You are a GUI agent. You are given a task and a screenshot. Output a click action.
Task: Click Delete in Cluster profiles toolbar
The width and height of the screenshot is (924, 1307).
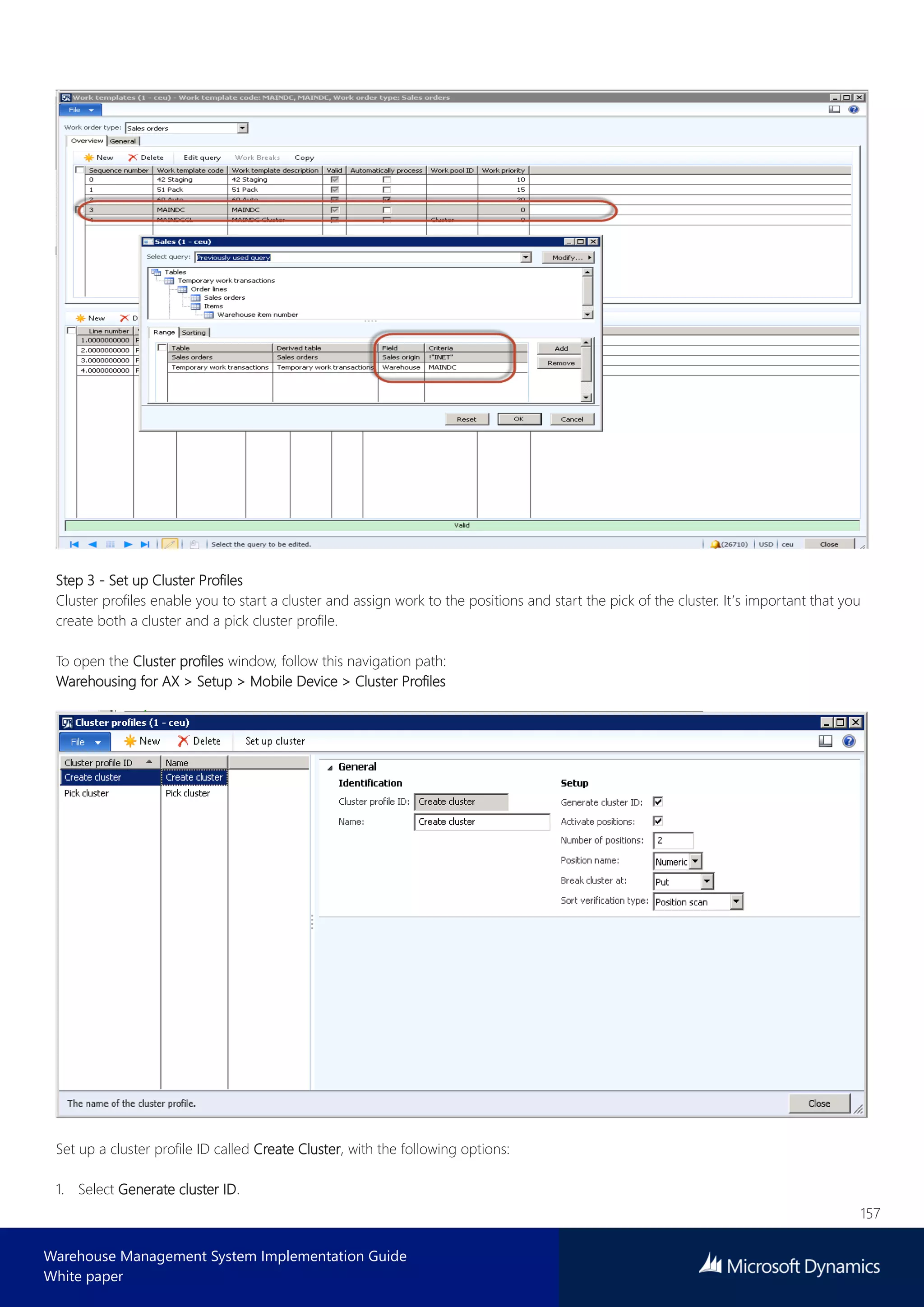pos(199,741)
